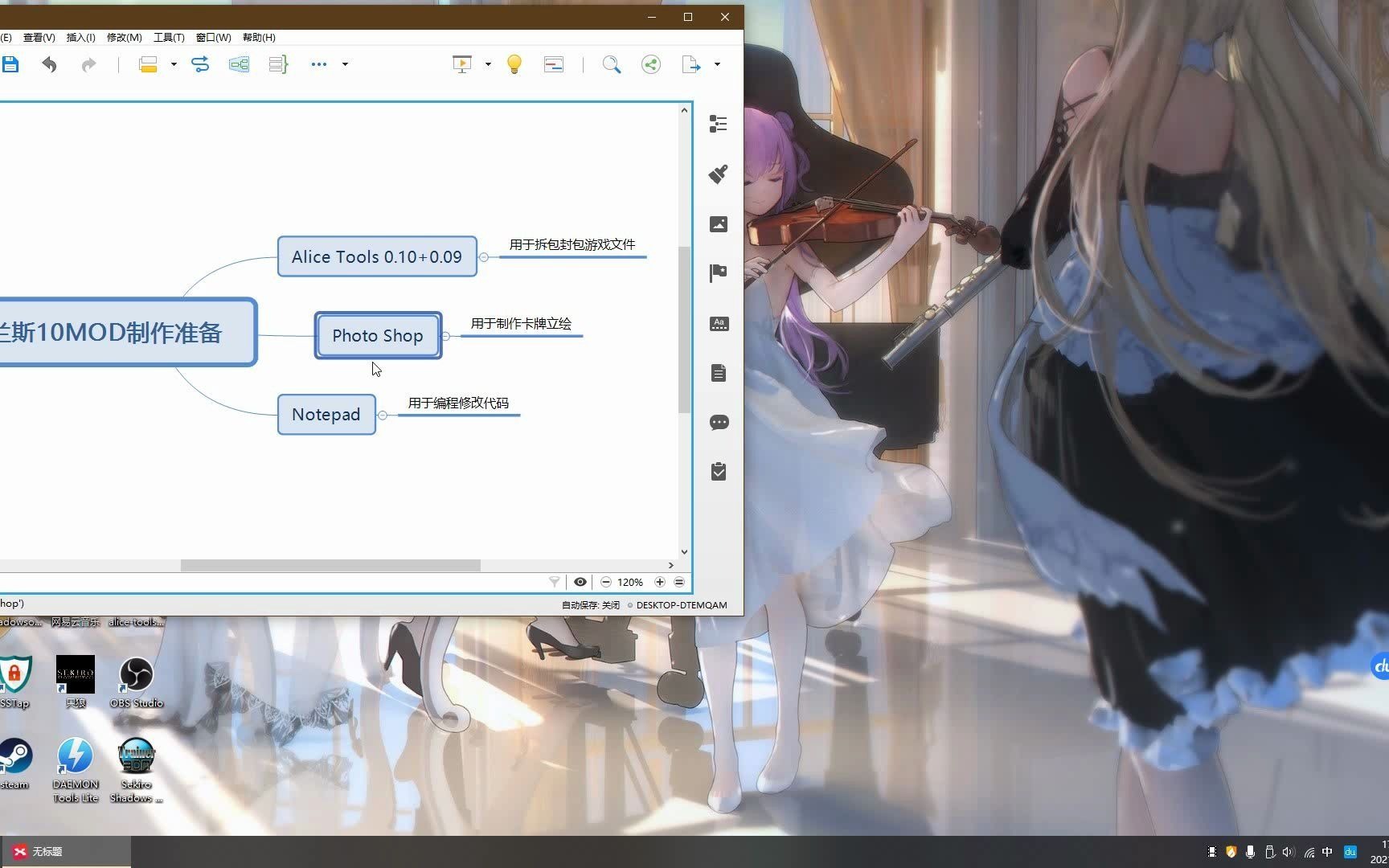Open the Image panel in the right sidebar
The height and width of the screenshot is (868, 1389).
tap(719, 224)
